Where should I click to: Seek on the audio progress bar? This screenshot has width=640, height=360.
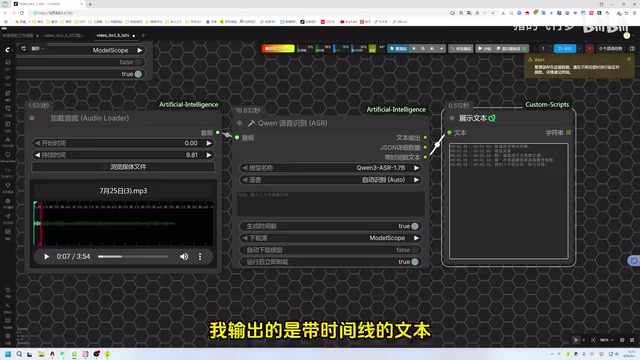click(133, 257)
